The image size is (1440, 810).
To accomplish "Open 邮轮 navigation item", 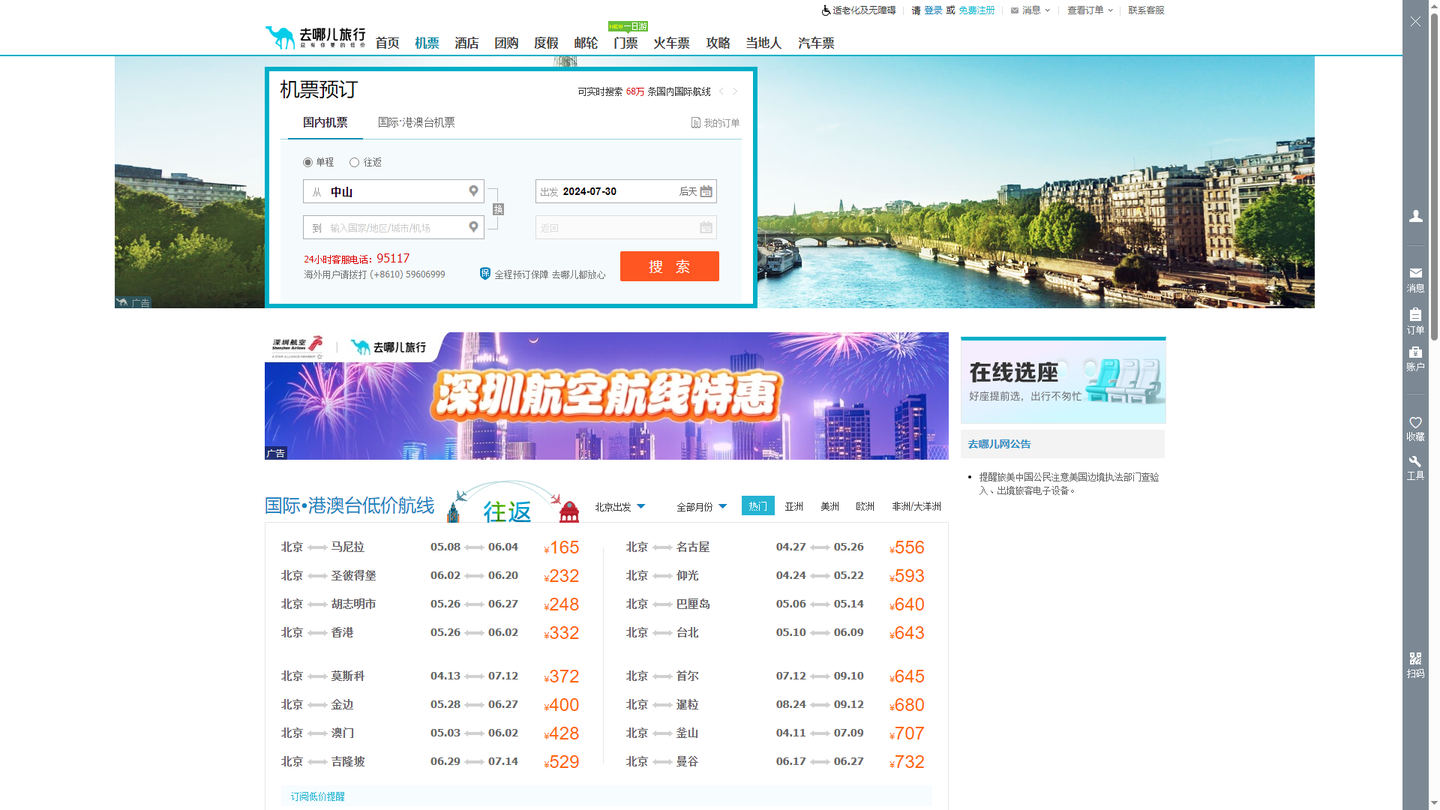I will [x=586, y=43].
